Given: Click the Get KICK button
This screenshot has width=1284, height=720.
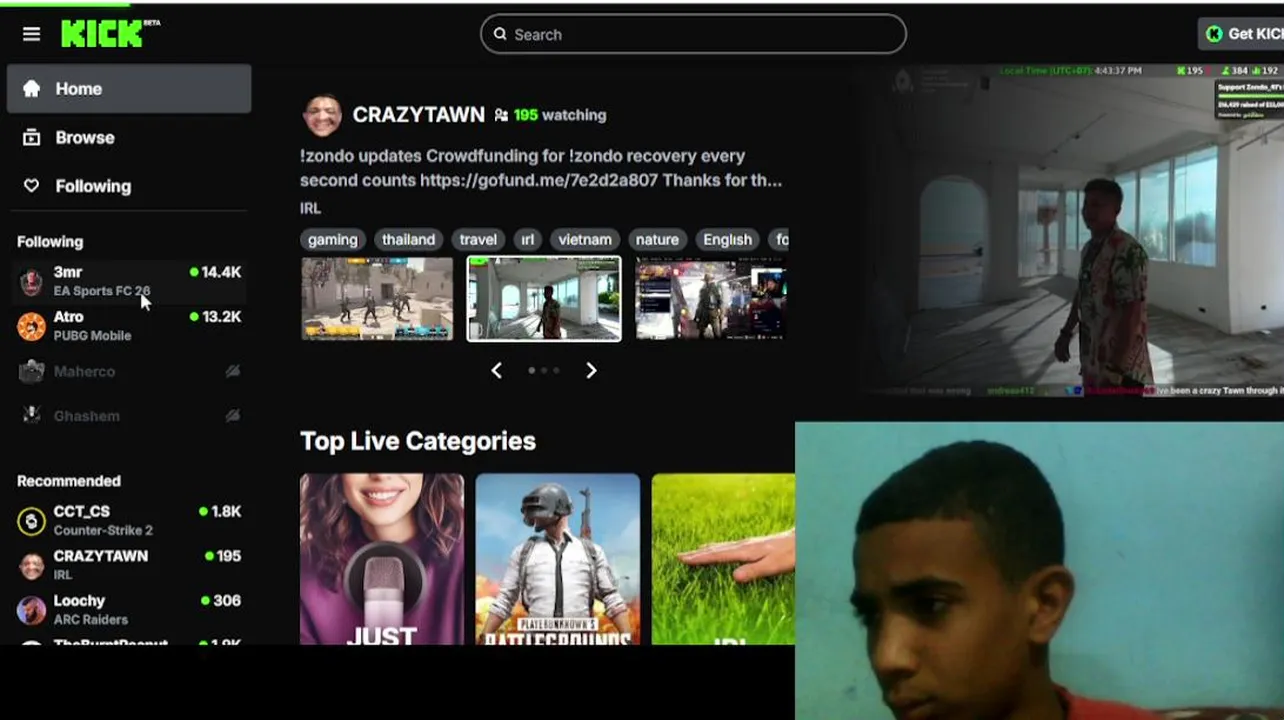Looking at the screenshot, I should point(1241,34).
